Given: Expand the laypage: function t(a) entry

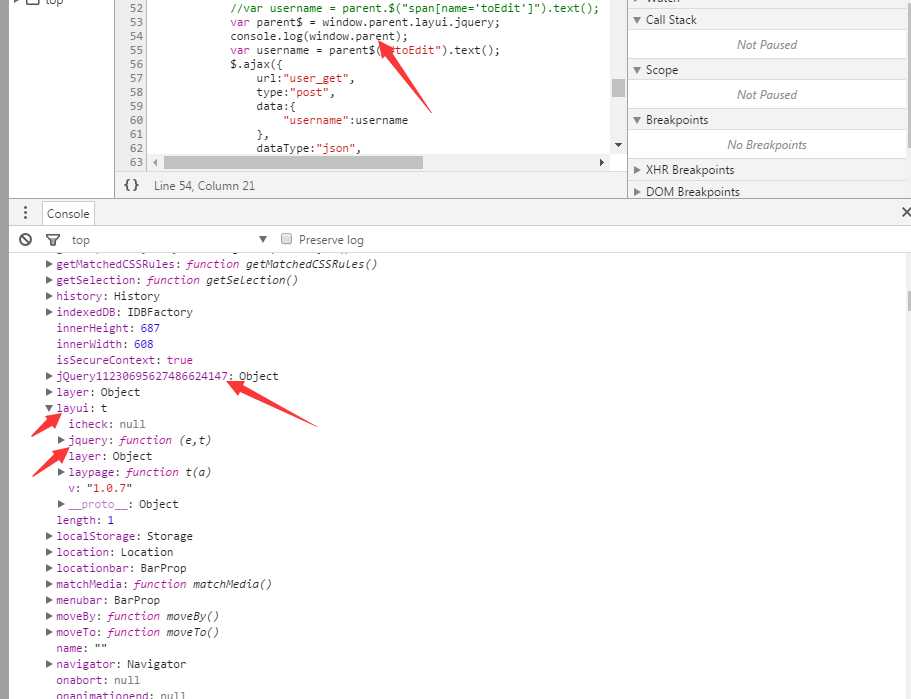Looking at the screenshot, I should (x=62, y=472).
